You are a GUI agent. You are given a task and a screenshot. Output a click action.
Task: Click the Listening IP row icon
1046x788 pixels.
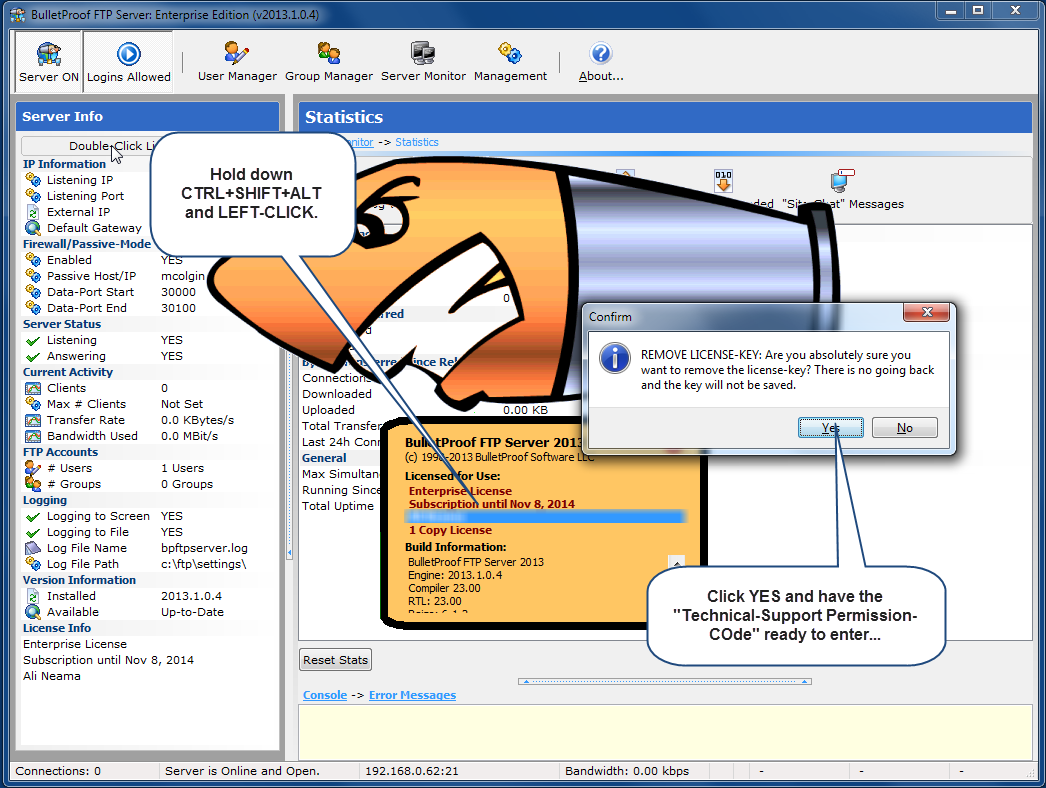(33, 179)
